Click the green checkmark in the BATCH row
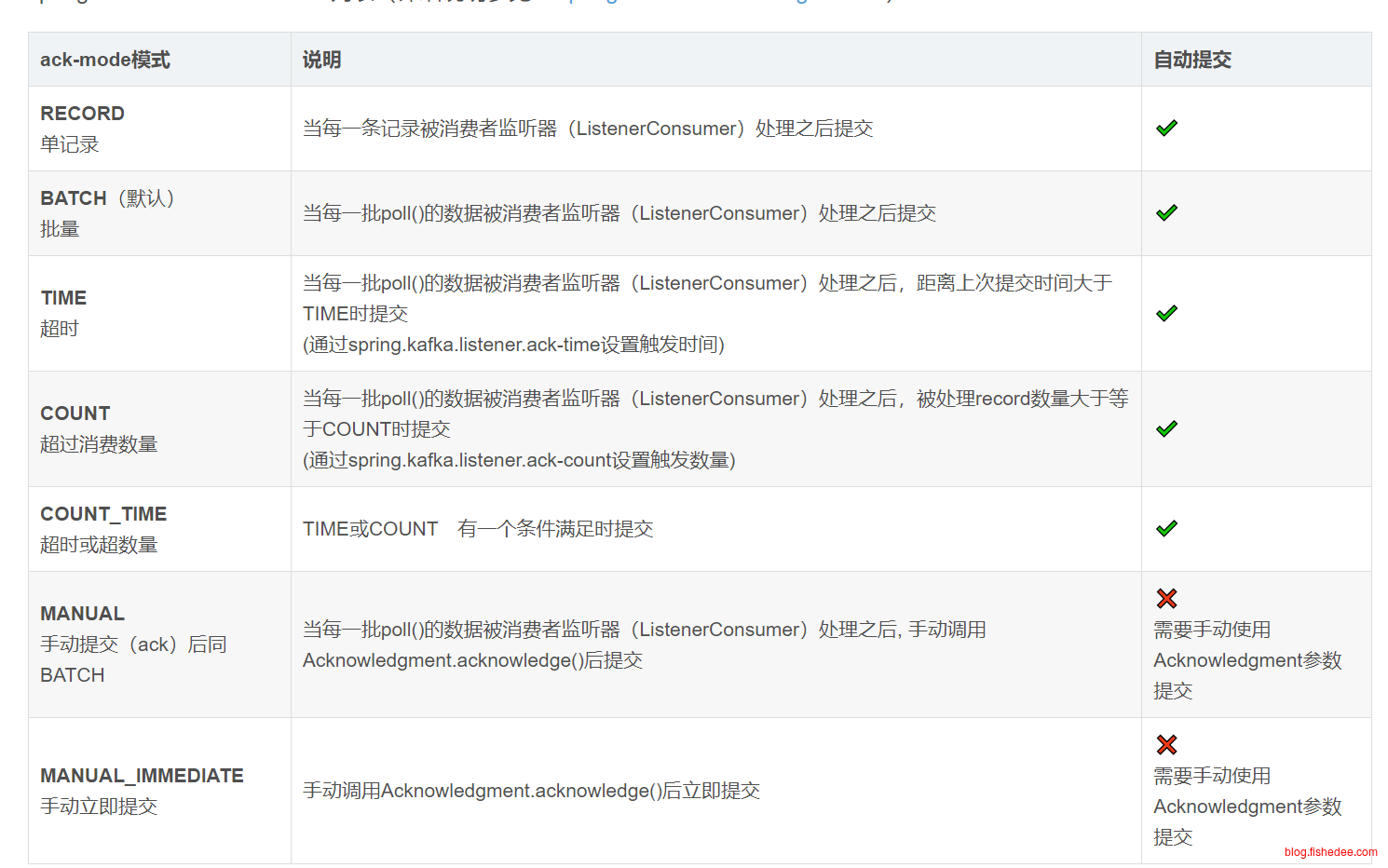The width and height of the screenshot is (1388, 868). (1166, 213)
